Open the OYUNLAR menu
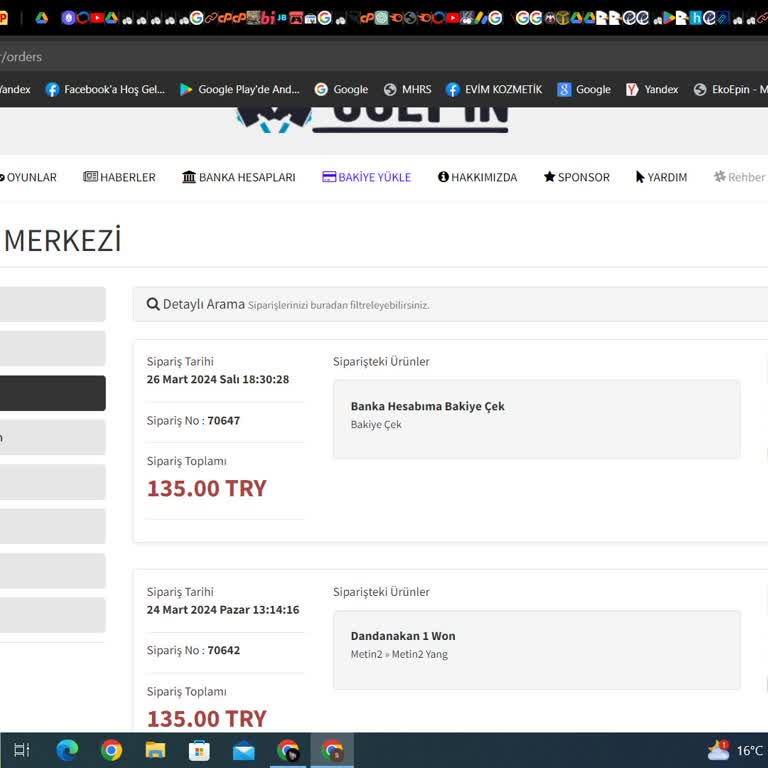The image size is (768, 768). [x=28, y=177]
